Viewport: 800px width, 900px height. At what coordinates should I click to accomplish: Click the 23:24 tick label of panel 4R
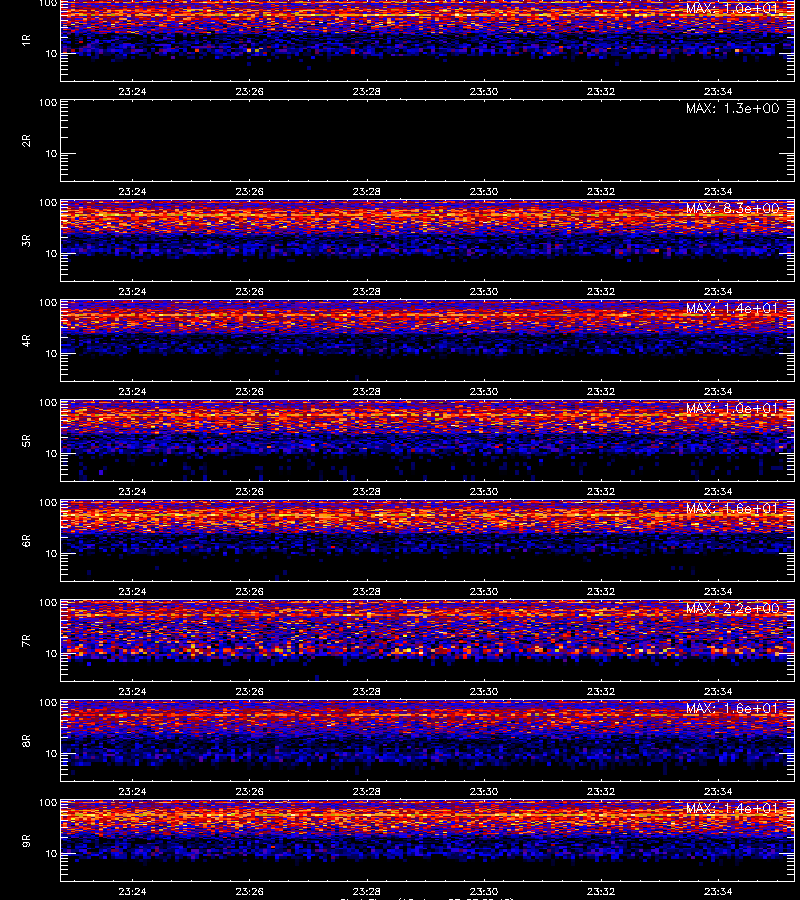(x=133, y=391)
